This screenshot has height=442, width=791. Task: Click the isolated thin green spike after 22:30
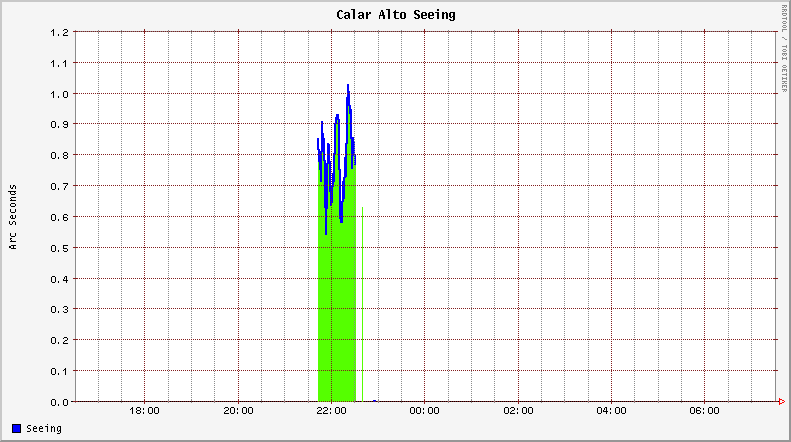pyautogui.click(x=362, y=304)
